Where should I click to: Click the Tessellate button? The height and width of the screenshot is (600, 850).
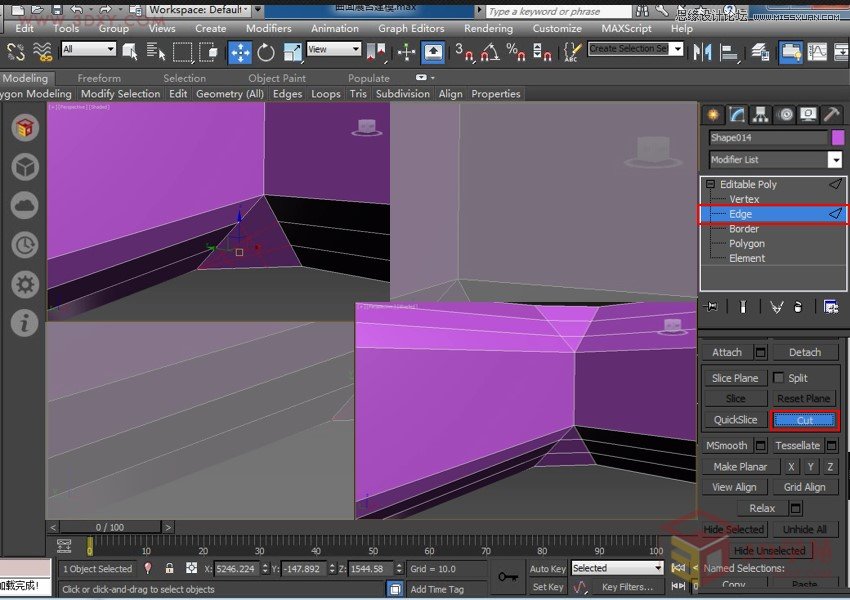click(x=797, y=446)
